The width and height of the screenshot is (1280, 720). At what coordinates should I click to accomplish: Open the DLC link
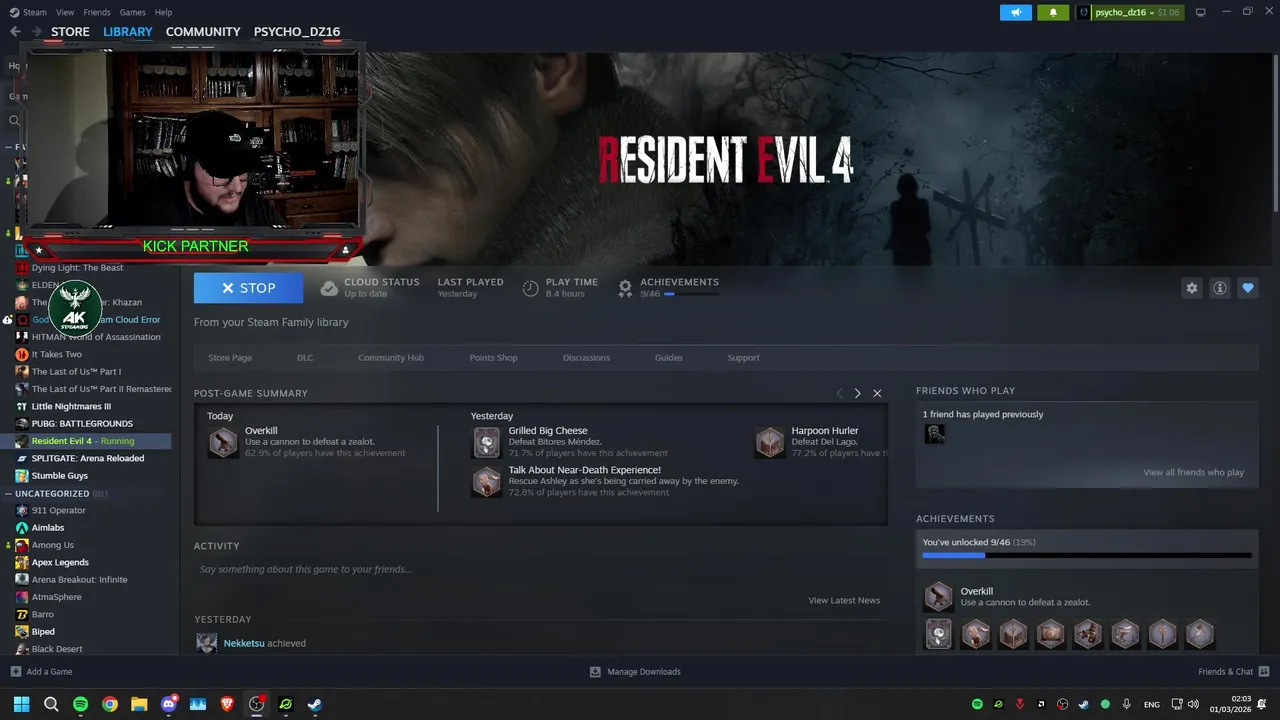tap(305, 357)
